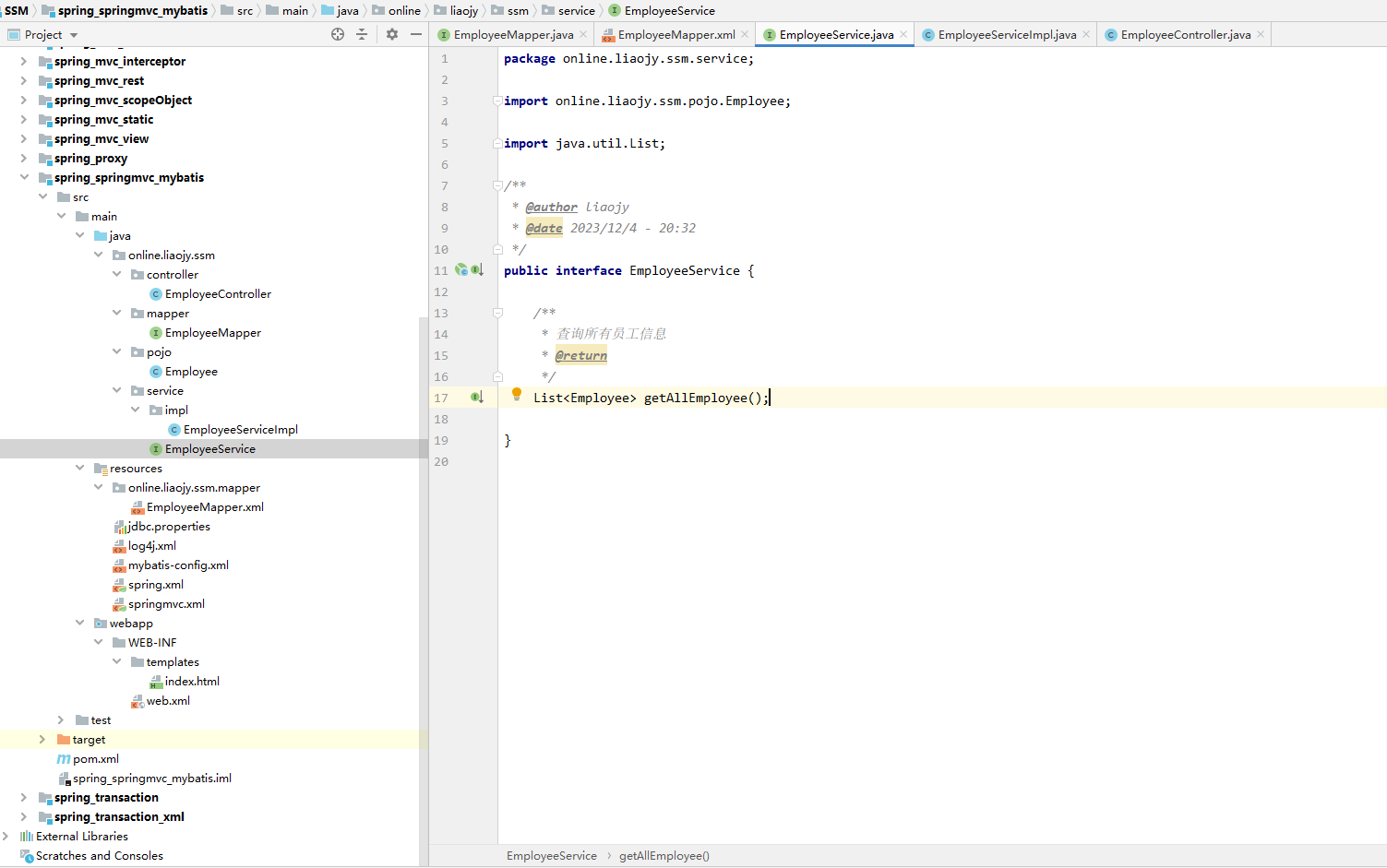
Task: Close the EmployeeMapper.java tab
Action: (583, 35)
